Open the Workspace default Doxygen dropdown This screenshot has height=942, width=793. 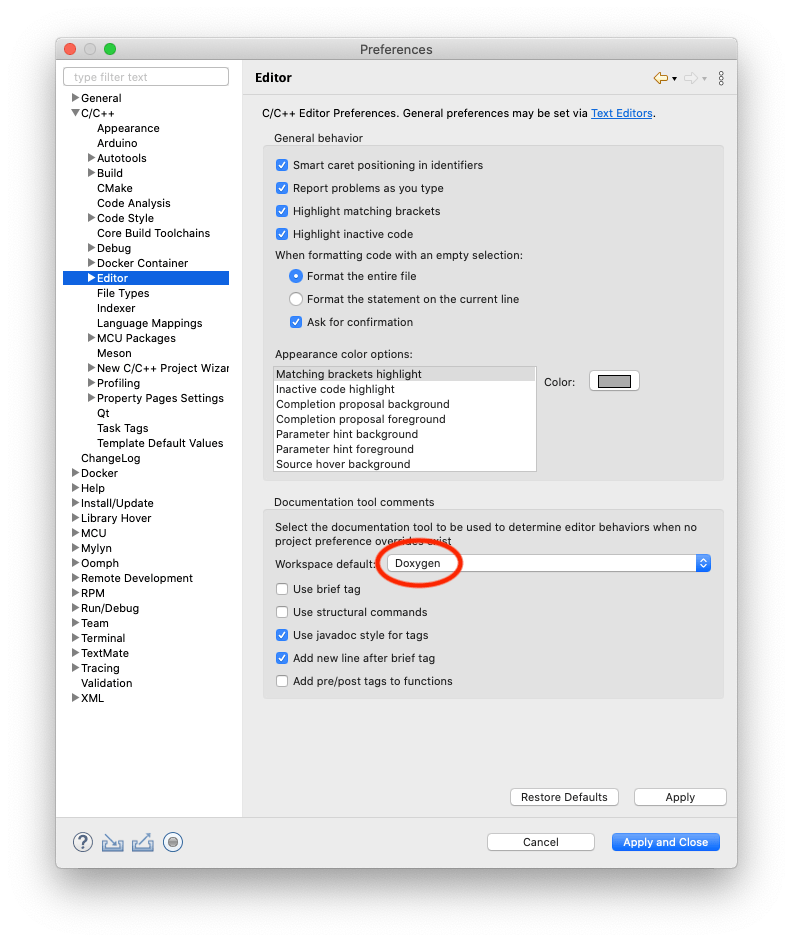tap(549, 563)
